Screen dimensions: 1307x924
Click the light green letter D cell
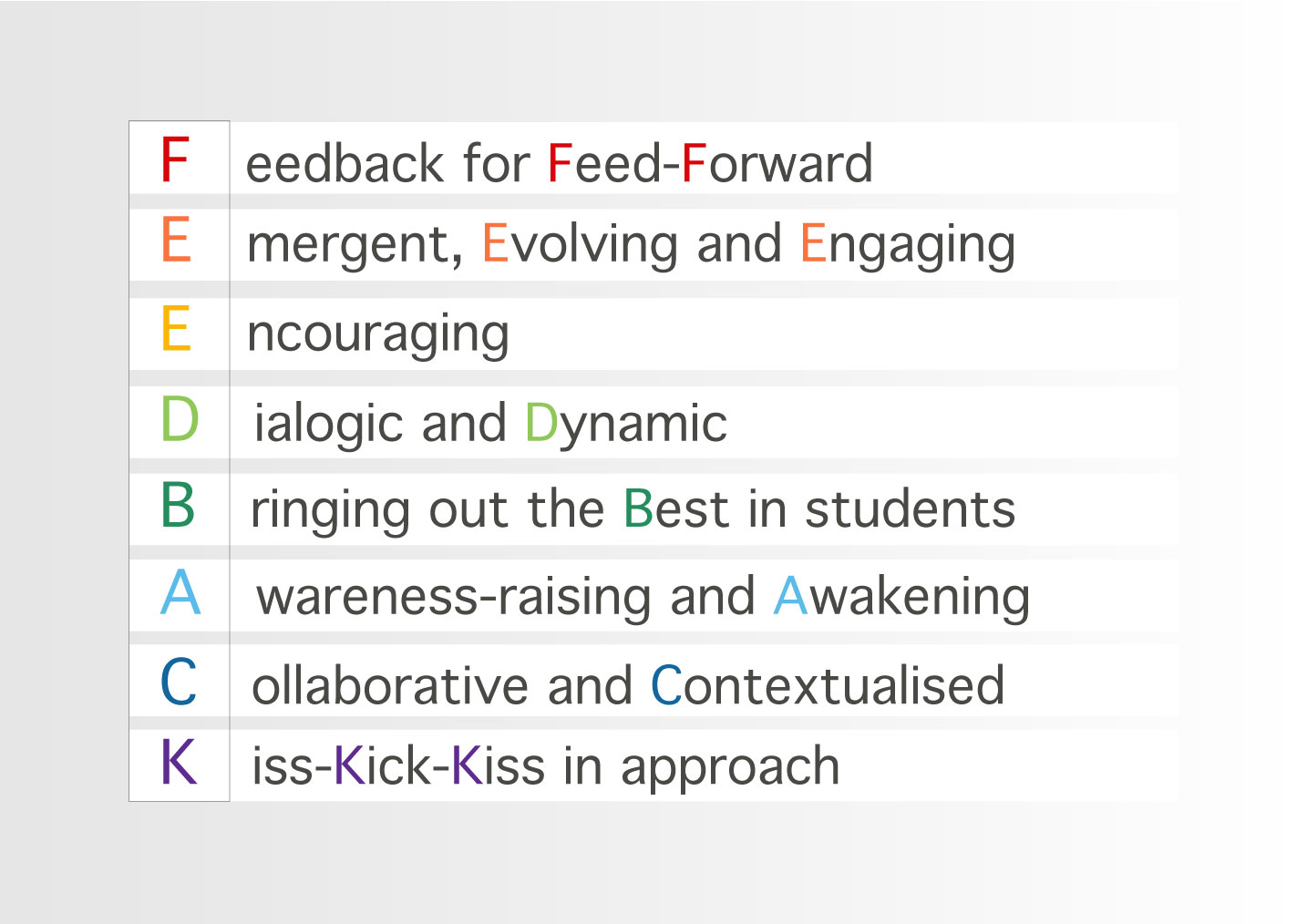(179, 422)
